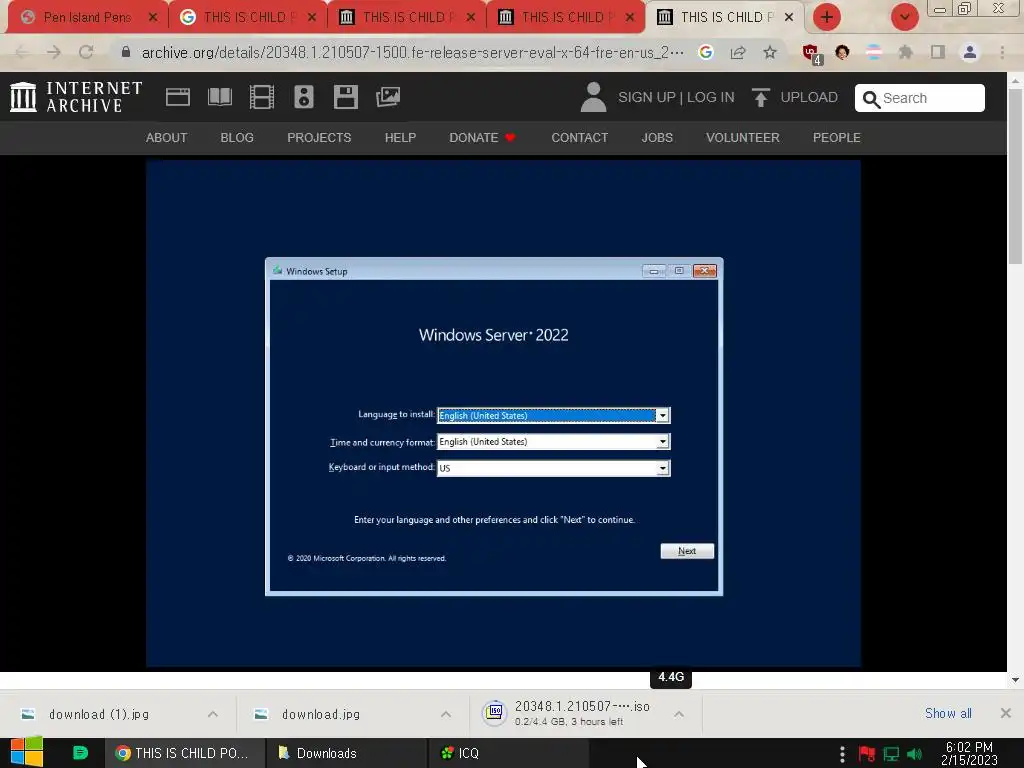This screenshot has height=768, width=1024.
Task: Expand options for download (1).jpg
Action: (x=213, y=714)
